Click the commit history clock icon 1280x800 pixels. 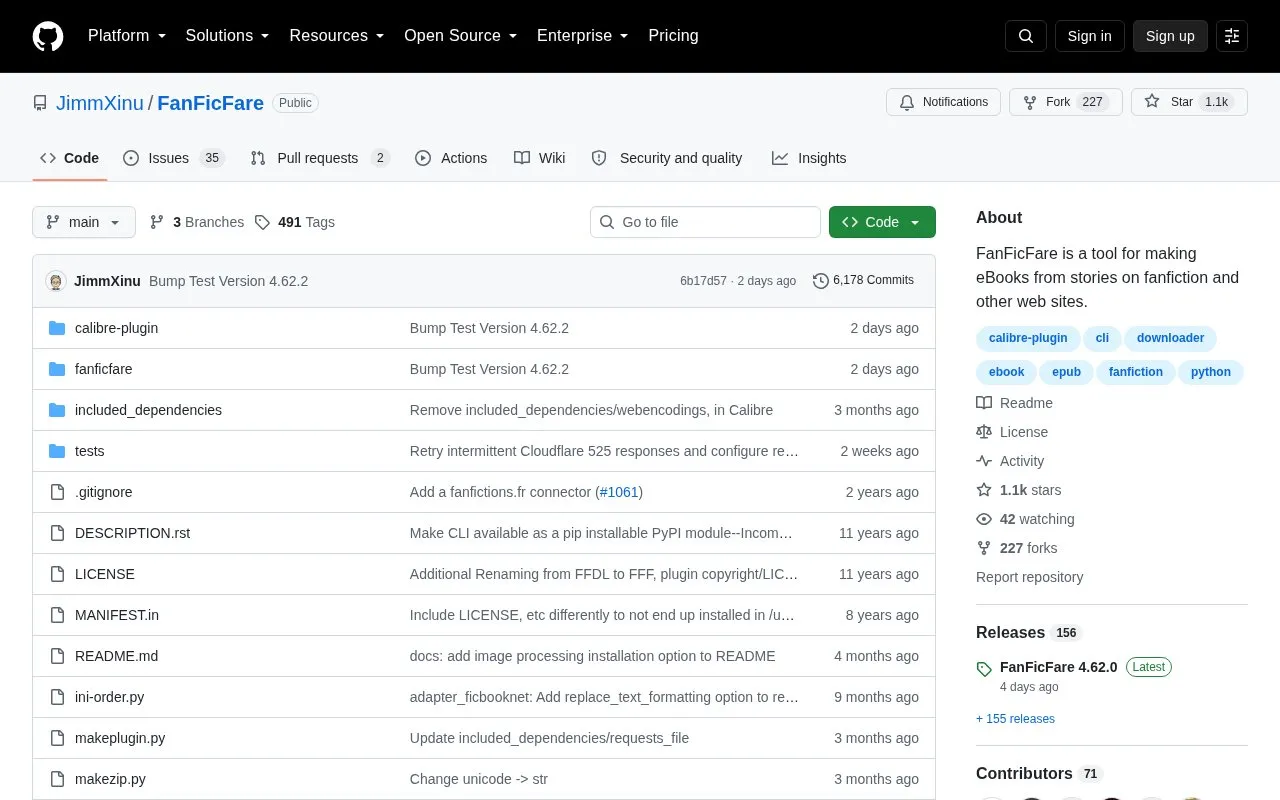[821, 281]
